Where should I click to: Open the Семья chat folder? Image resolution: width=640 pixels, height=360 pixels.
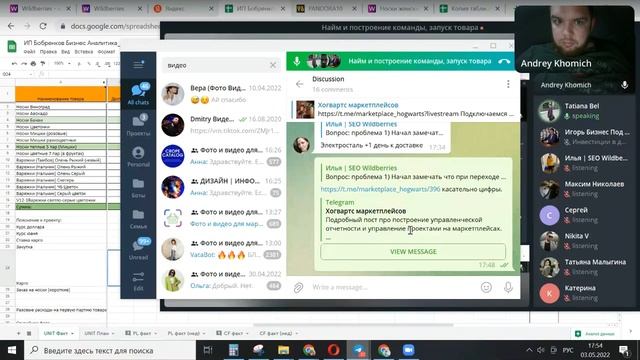pos(138,218)
